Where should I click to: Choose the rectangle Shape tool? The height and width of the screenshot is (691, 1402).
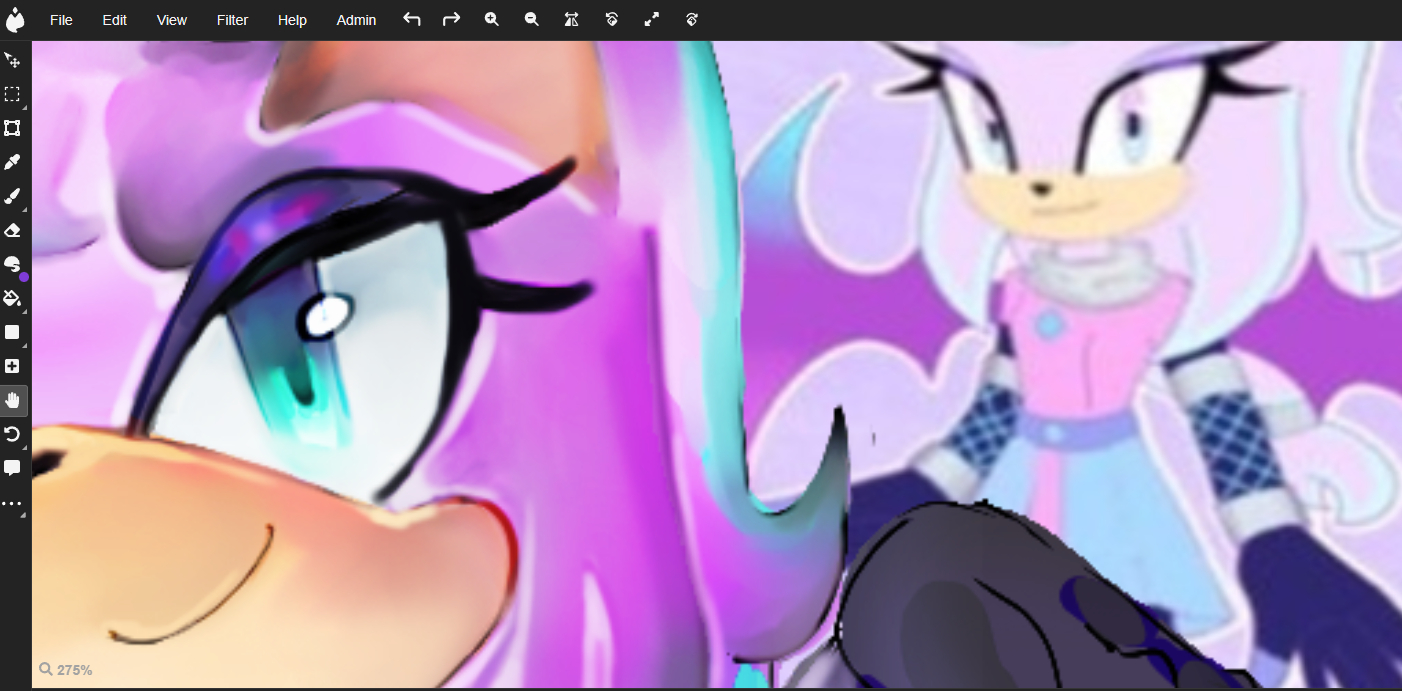click(12, 332)
